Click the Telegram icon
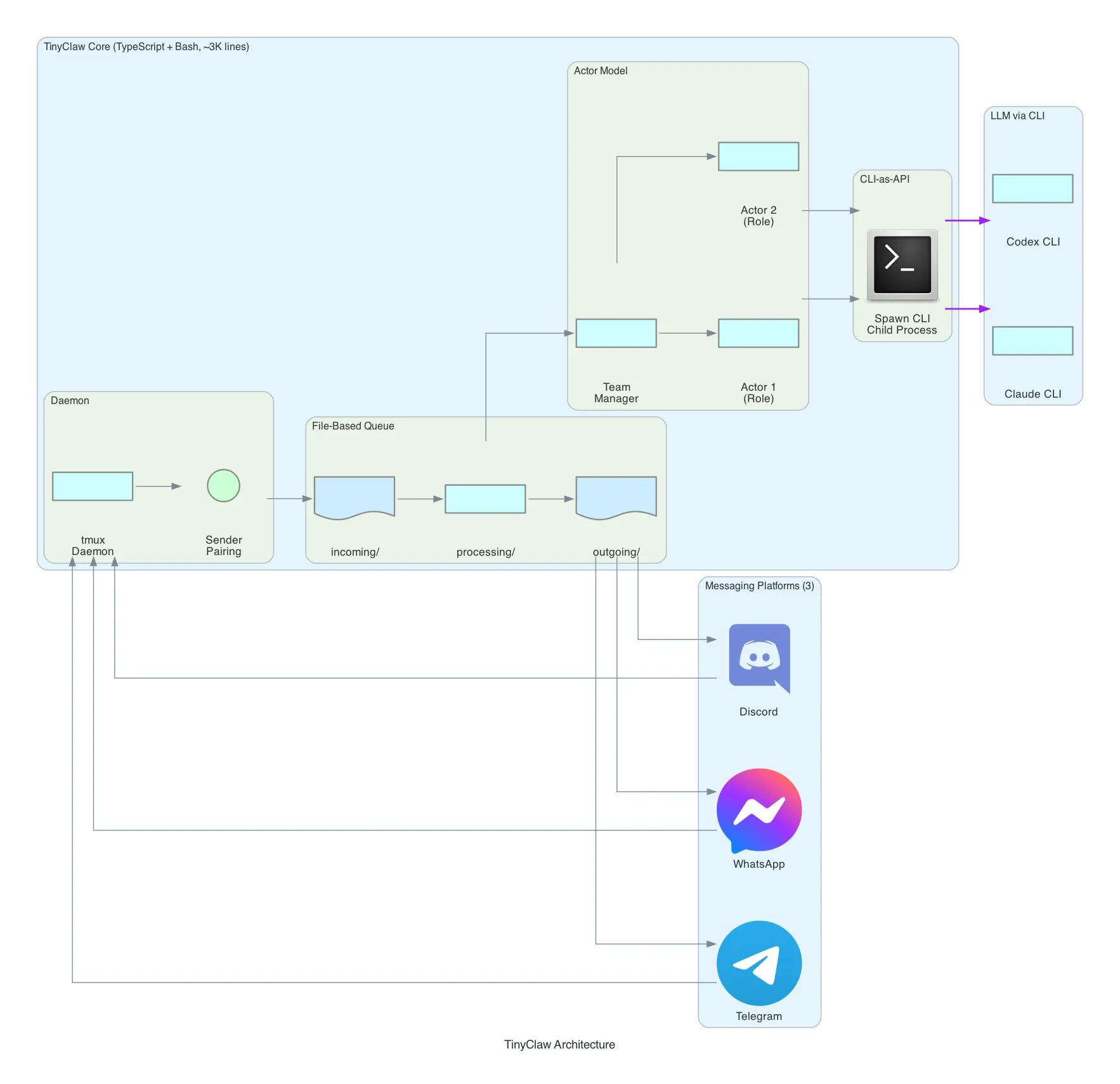The width and height of the screenshot is (1120, 1084). coord(759,962)
